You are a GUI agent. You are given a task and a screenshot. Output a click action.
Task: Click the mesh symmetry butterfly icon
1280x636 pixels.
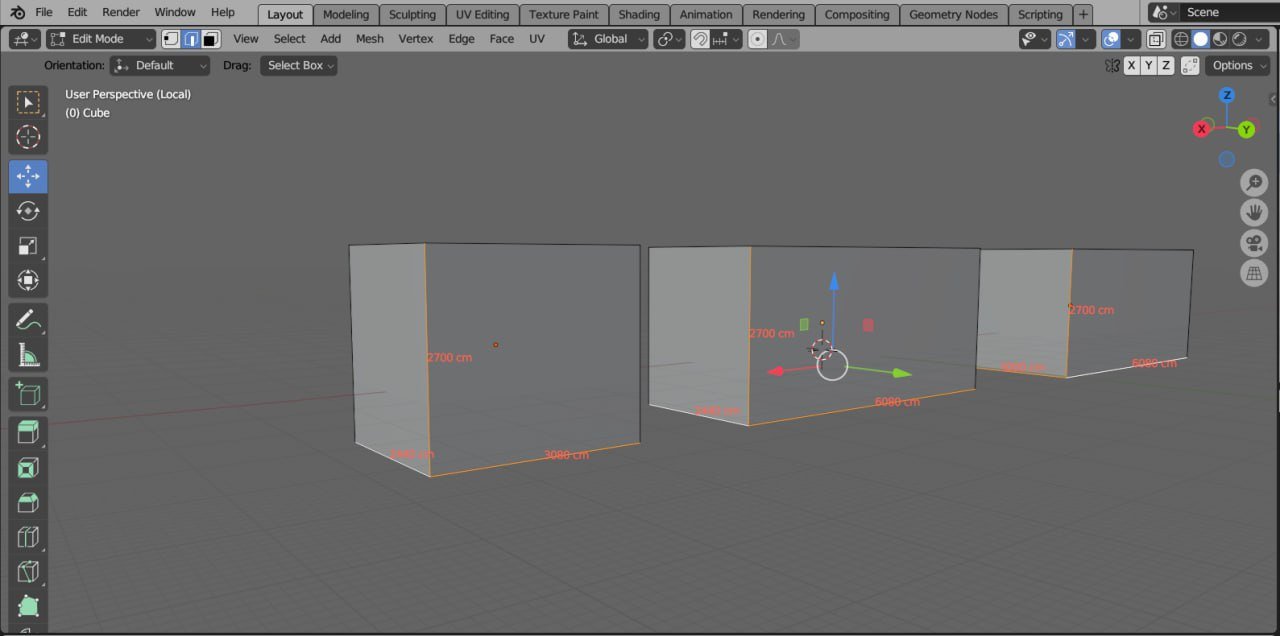click(1112, 65)
